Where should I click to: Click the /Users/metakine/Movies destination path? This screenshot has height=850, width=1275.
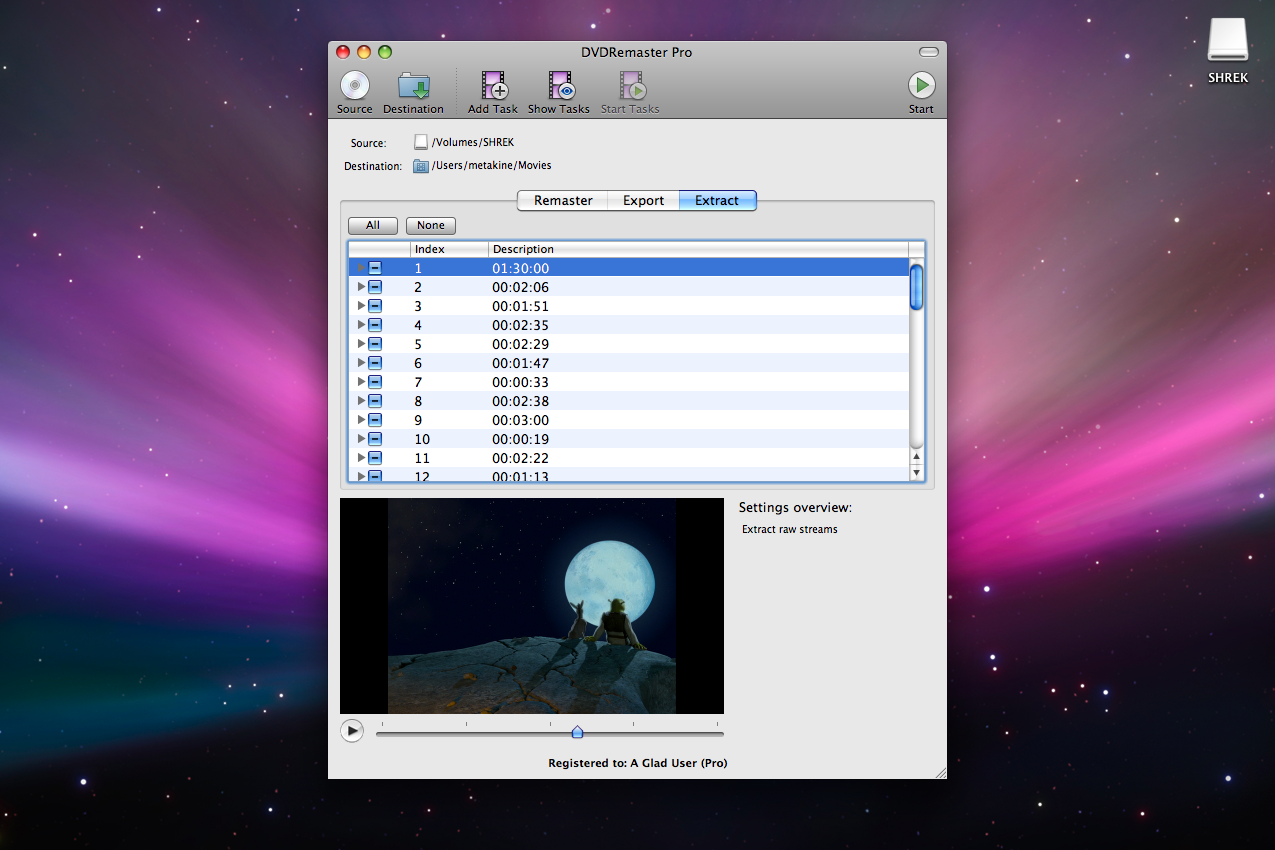coord(492,166)
